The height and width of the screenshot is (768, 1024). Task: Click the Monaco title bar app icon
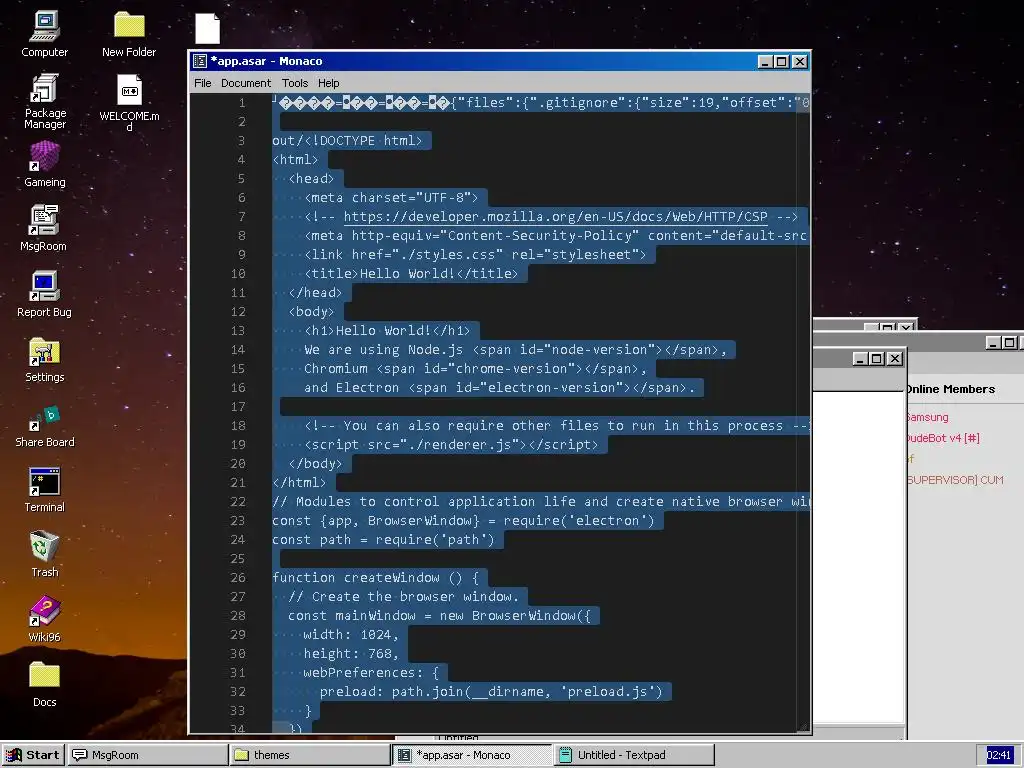[x=200, y=61]
